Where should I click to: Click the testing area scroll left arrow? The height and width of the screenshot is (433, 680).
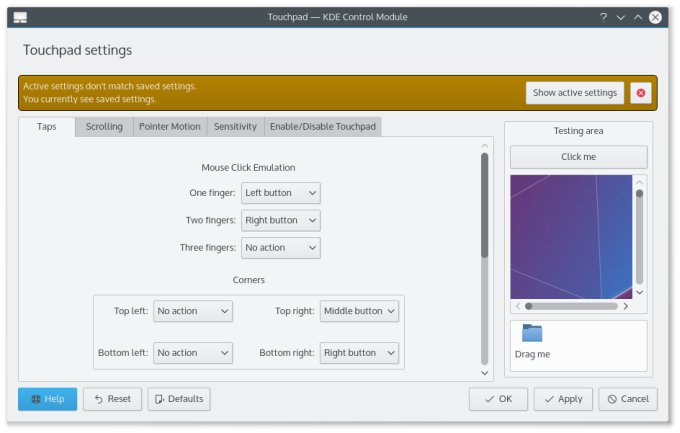(518, 306)
